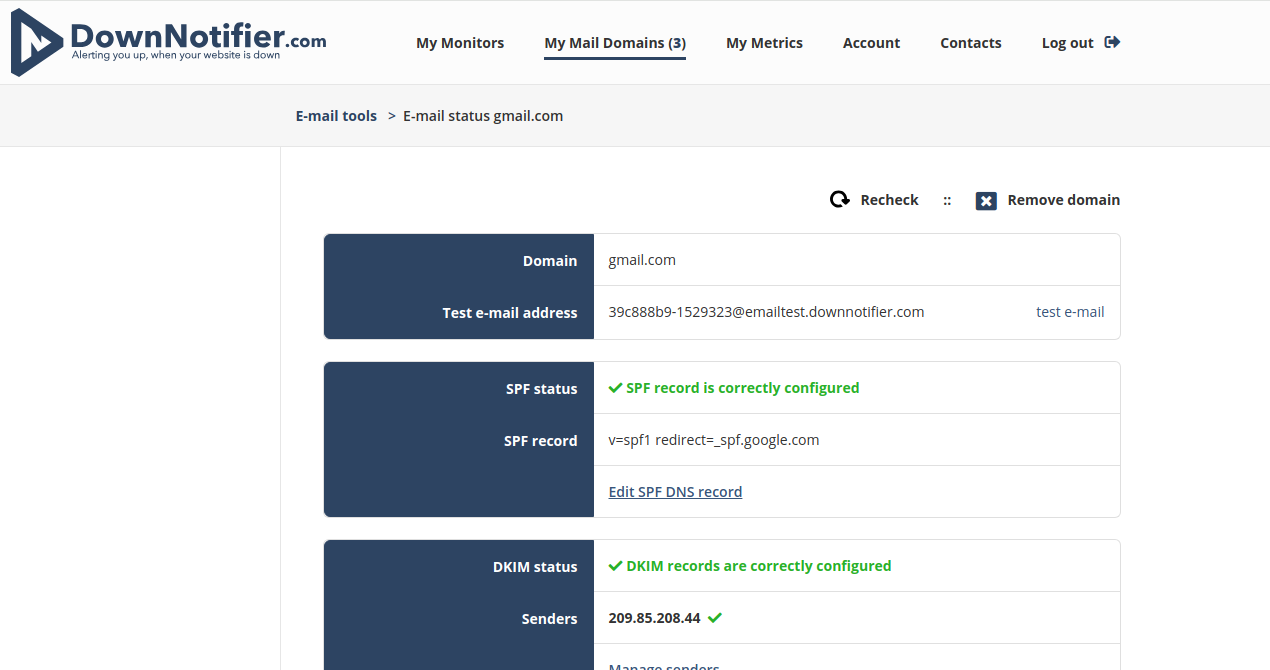Click the Manage senders link
This screenshot has width=1270, height=670.
click(664, 667)
